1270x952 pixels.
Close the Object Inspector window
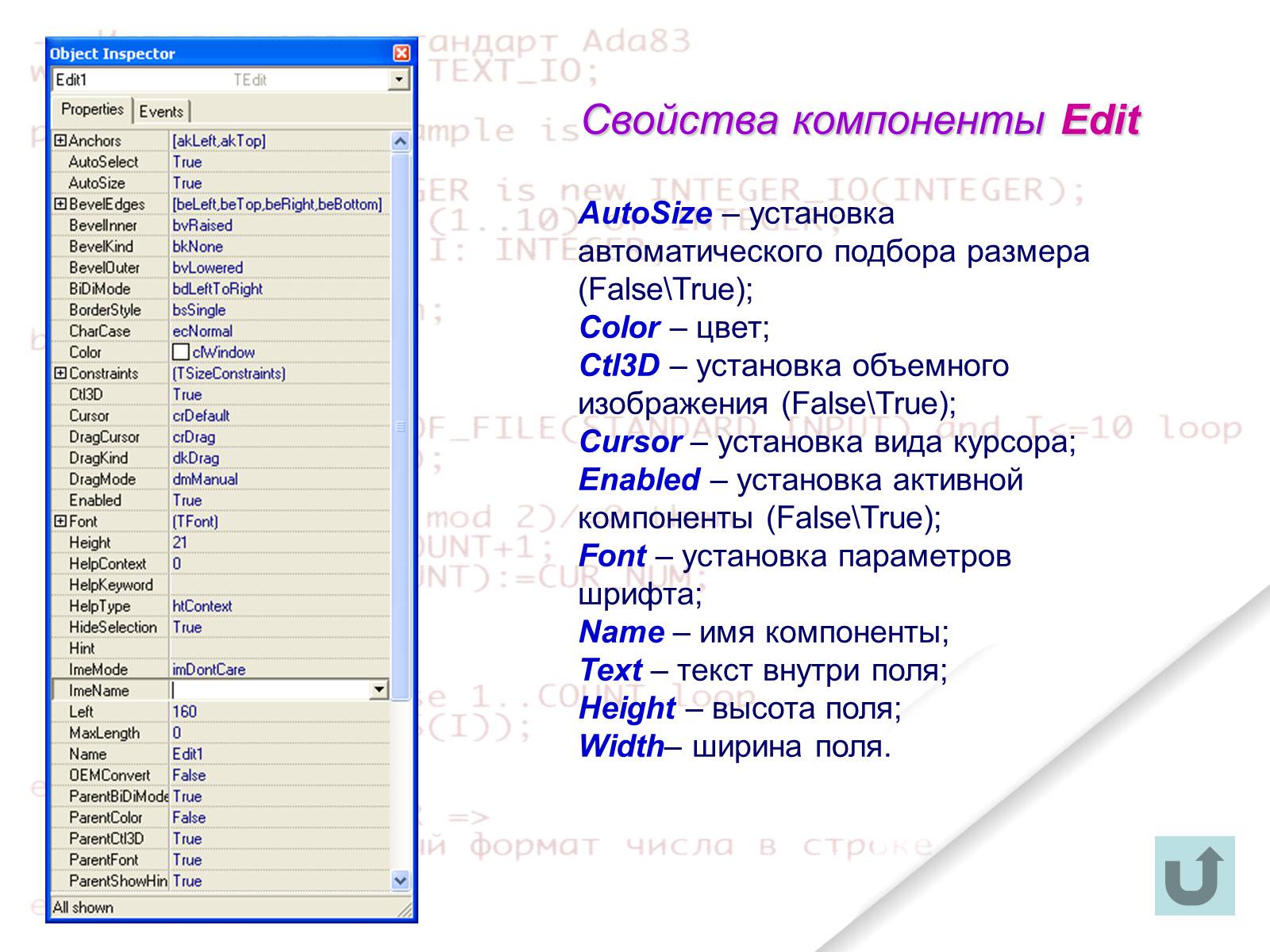[402, 53]
